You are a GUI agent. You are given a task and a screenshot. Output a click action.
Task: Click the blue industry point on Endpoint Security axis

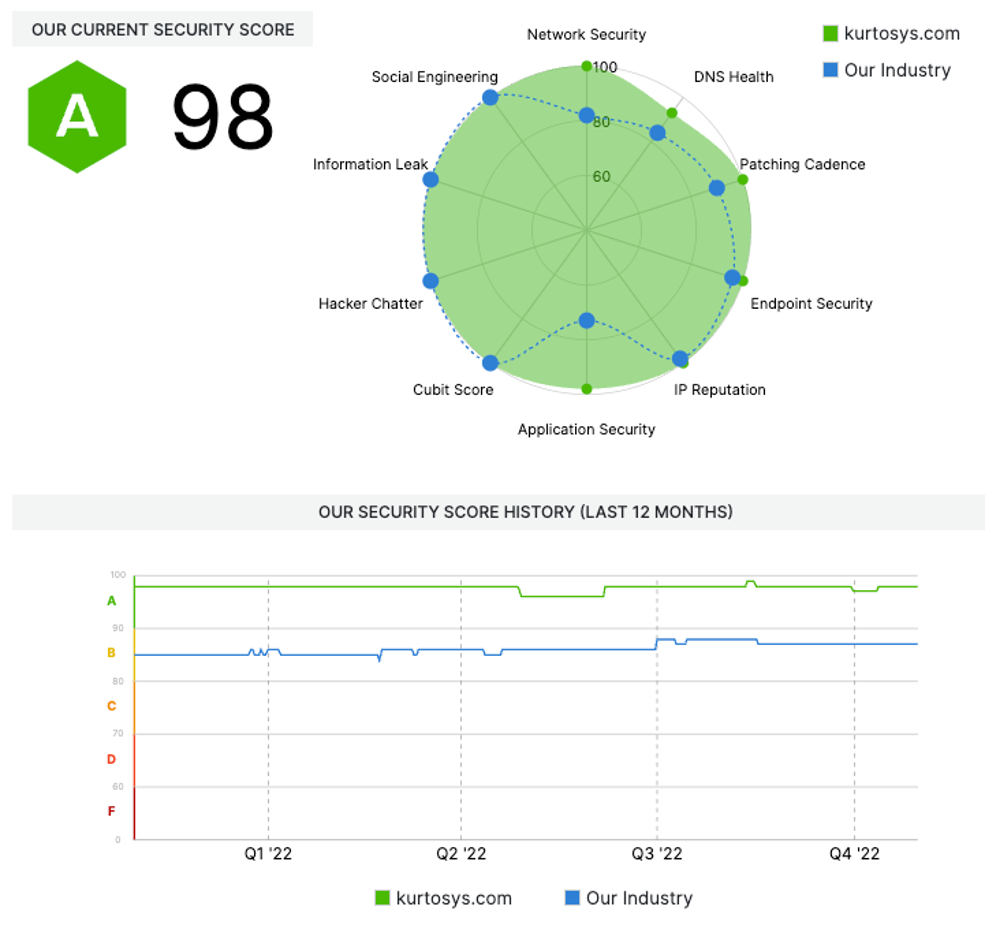[x=732, y=277]
